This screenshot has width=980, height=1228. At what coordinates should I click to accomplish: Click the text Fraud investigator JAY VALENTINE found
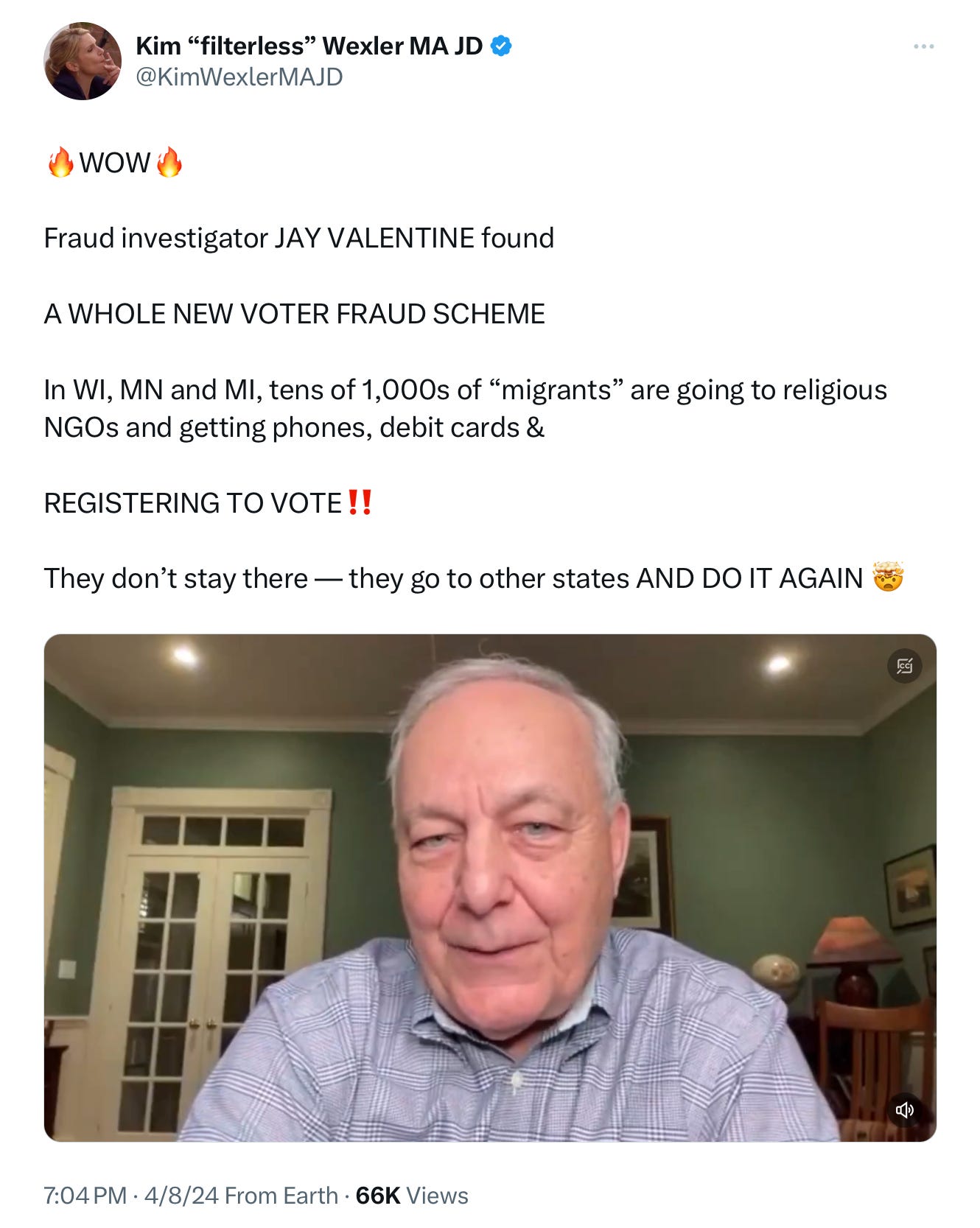(x=299, y=238)
